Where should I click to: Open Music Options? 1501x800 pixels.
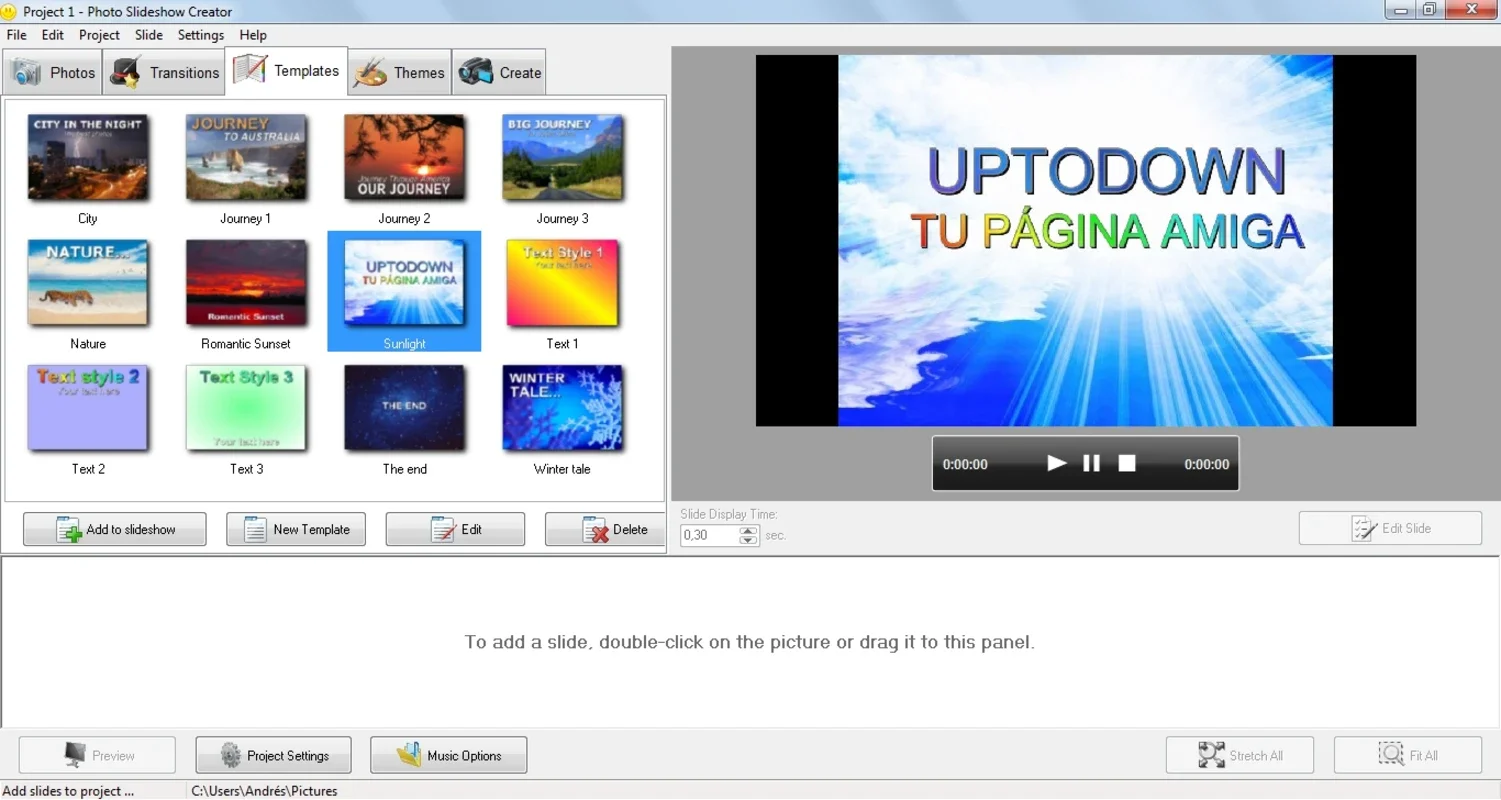pos(449,755)
